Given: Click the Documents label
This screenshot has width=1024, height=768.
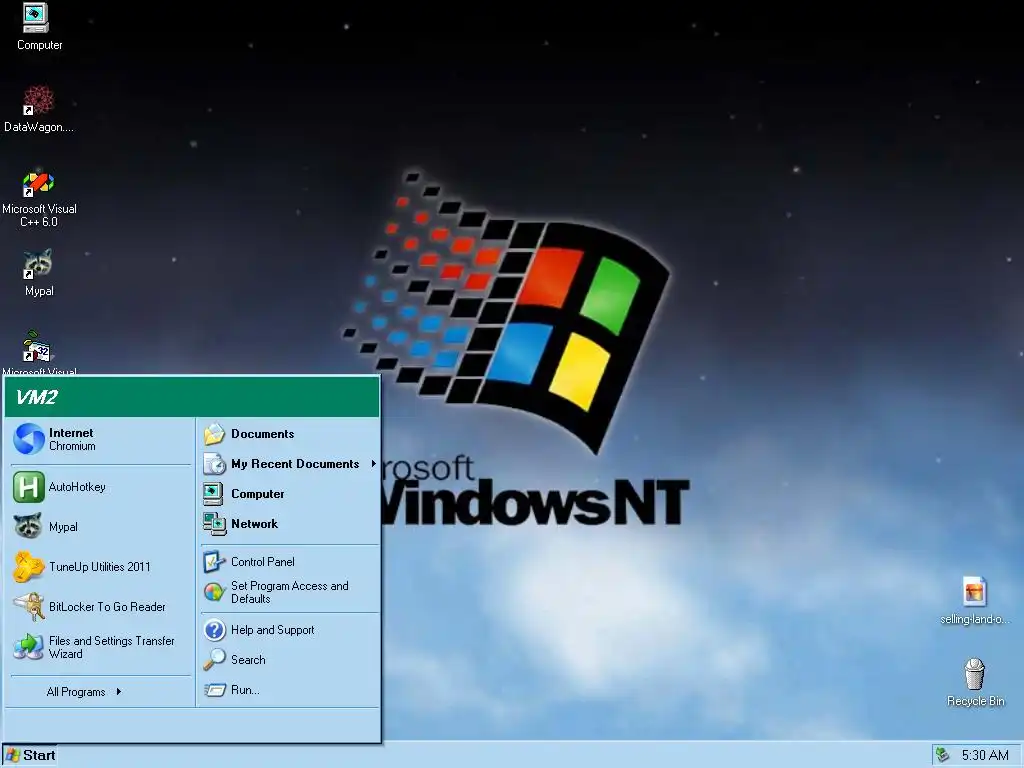Looking at the screenshot, I should pos(263,434).
